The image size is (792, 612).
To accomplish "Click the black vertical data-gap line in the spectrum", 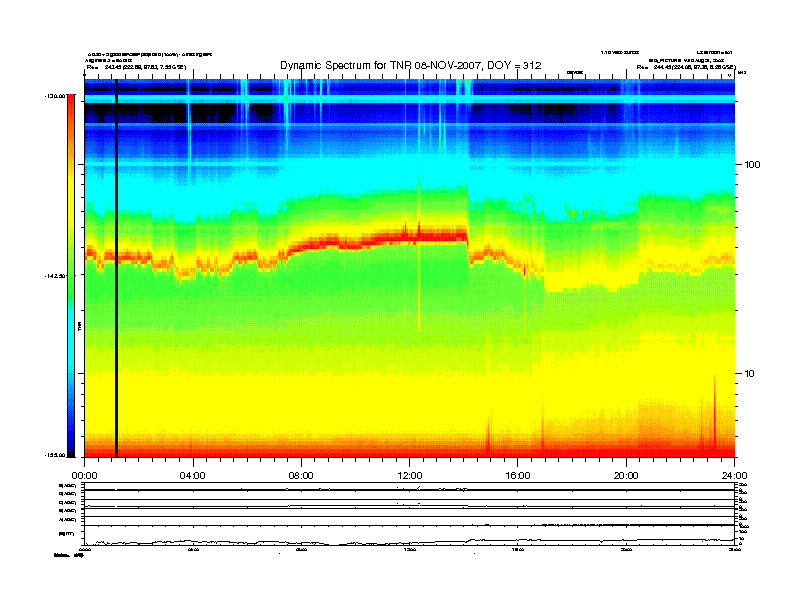I will tap(116, 268).
